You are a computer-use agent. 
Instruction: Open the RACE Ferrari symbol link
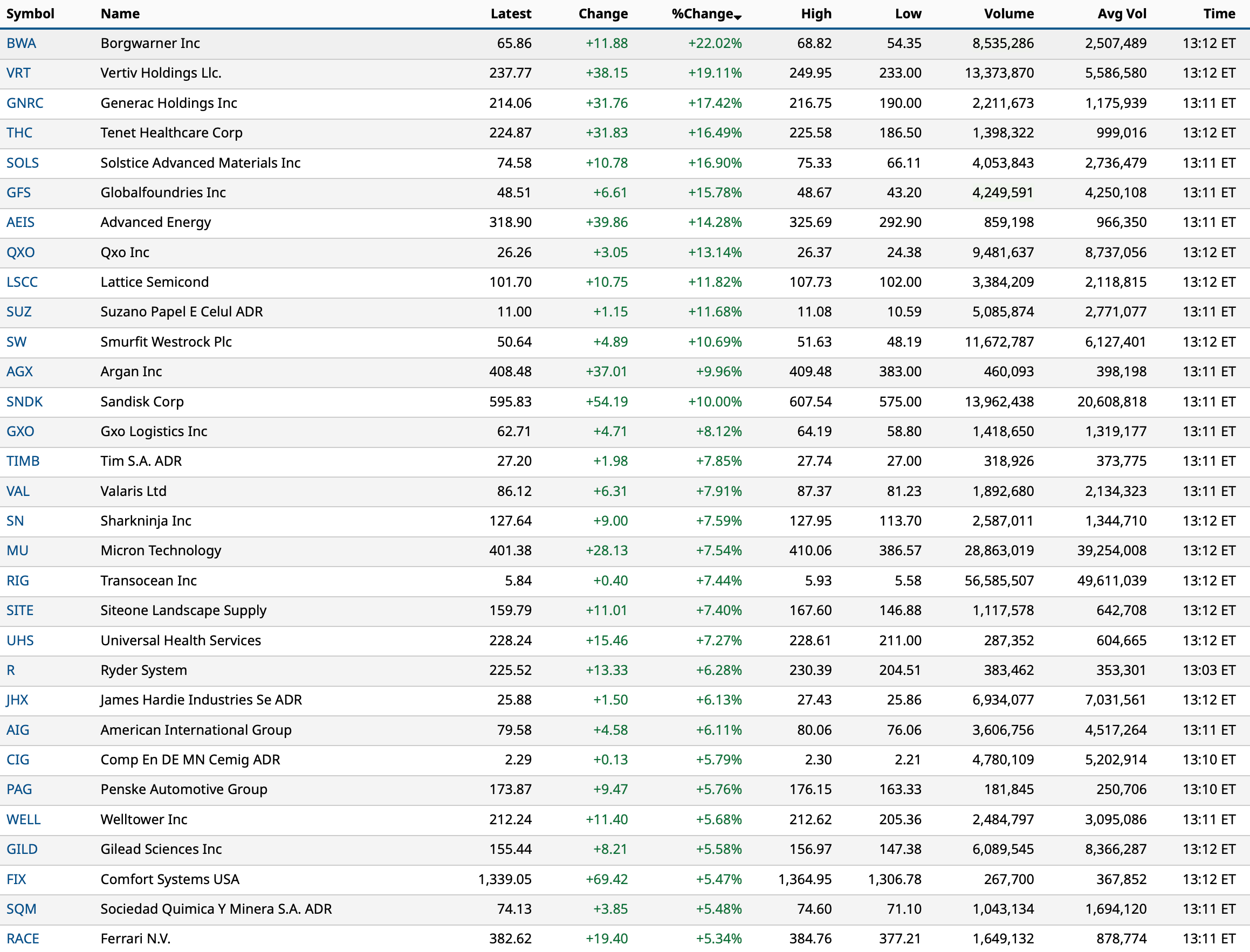(23, 939)
